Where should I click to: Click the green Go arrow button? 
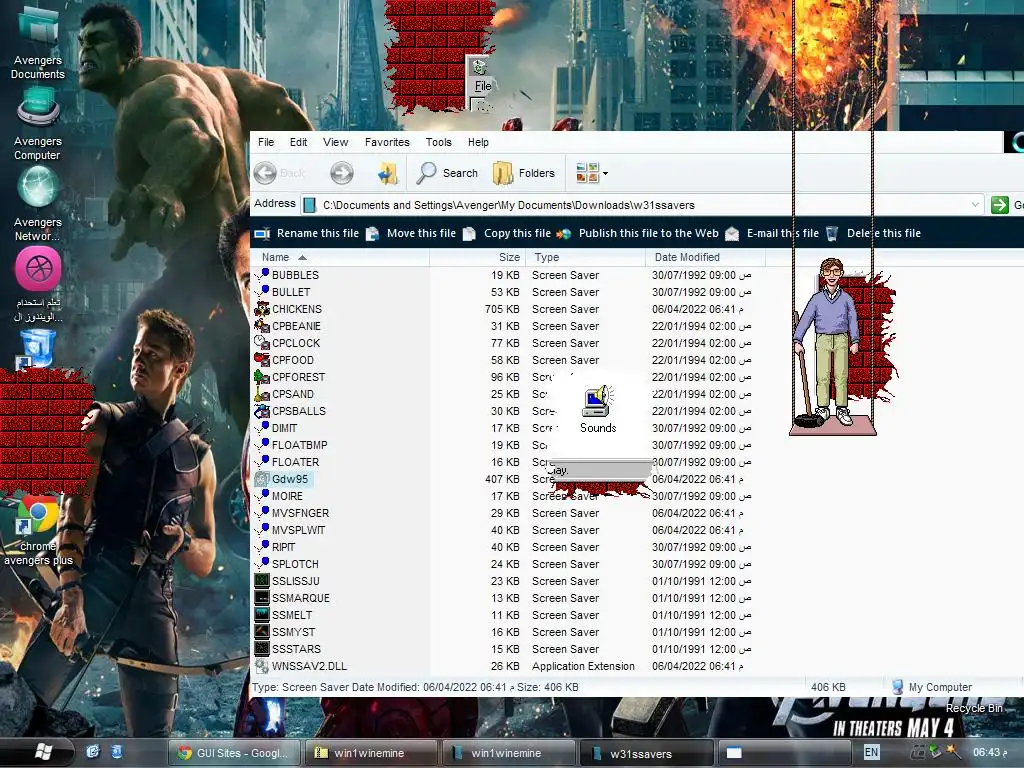click(x=1000, y=204)
